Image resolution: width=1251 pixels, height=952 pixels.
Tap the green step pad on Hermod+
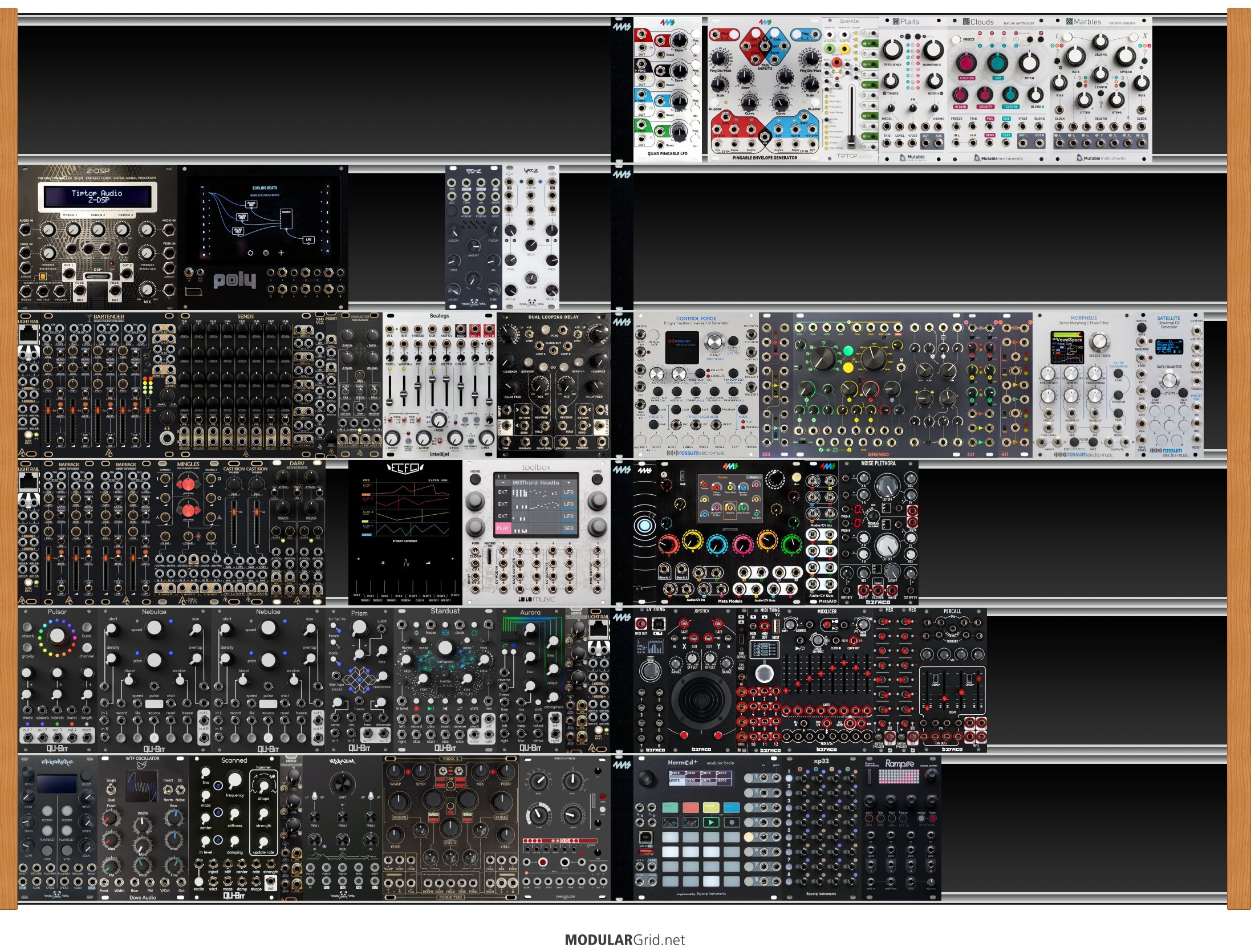click(x=670, y=807)
